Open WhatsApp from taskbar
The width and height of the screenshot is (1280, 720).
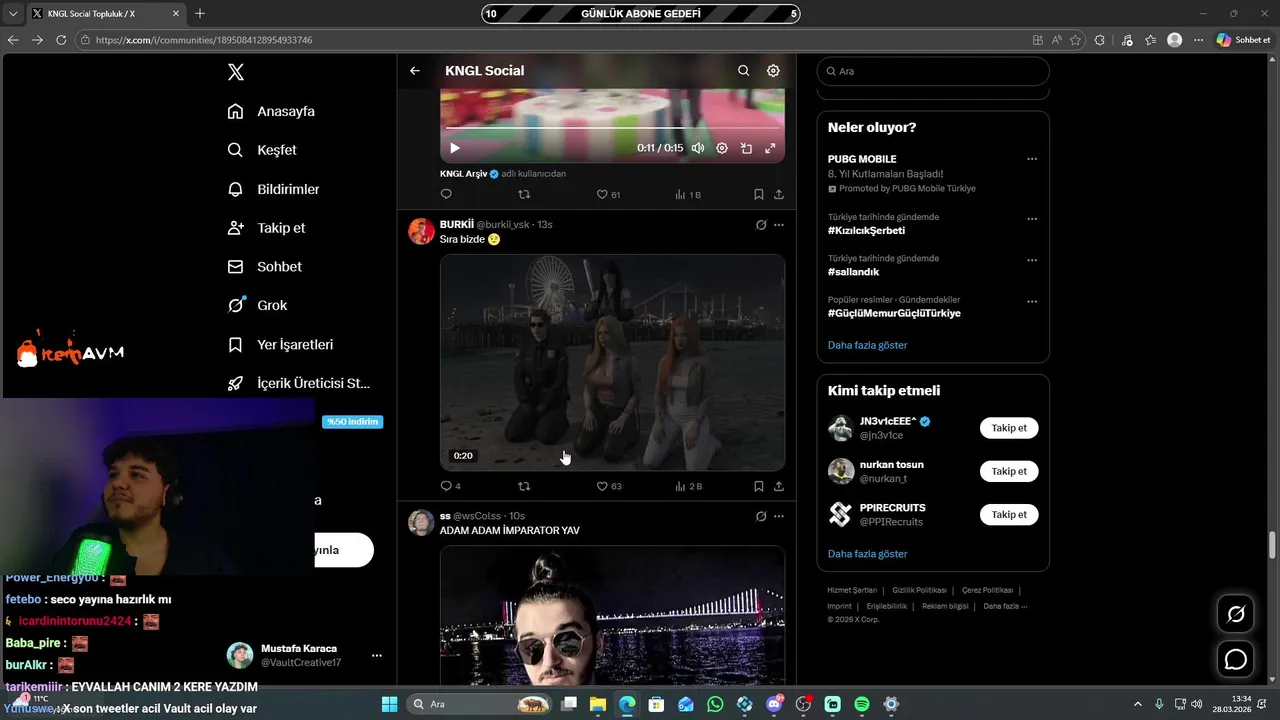click(715, 704)
